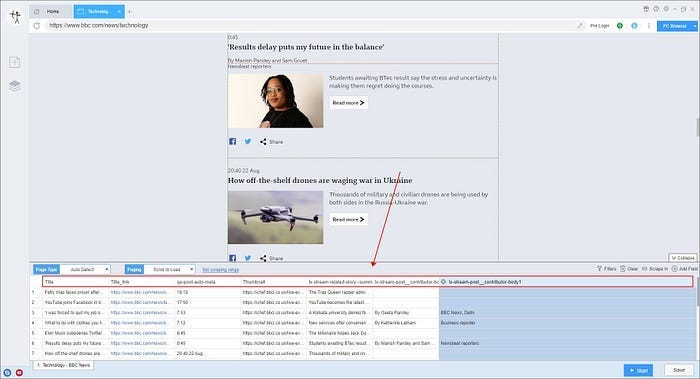
Task: Click the woman's portrait thumbnail
Action: tap(275, 101)
